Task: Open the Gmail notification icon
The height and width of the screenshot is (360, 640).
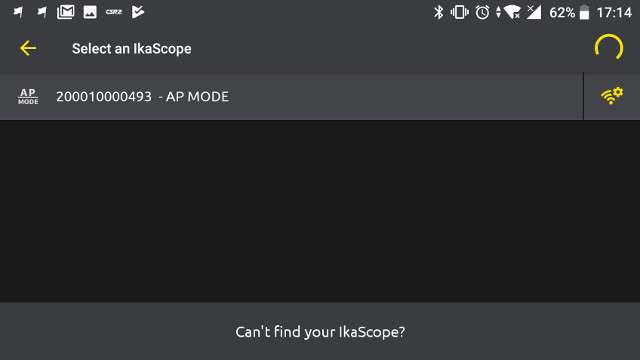Action: (x=66, y=12)
